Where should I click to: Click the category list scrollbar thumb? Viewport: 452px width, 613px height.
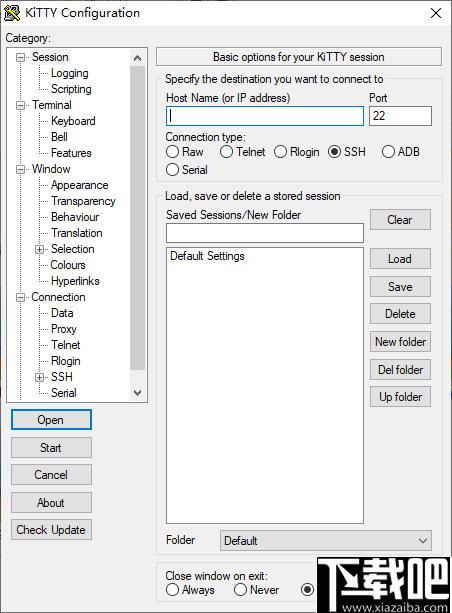click(x=137, y=218)
